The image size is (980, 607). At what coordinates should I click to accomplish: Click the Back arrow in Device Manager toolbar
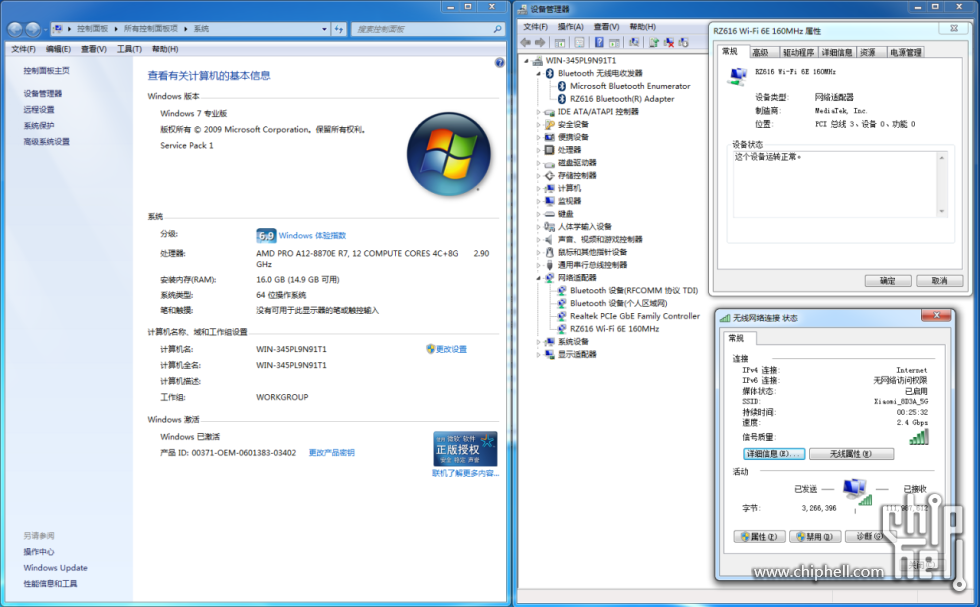point(526,43)
